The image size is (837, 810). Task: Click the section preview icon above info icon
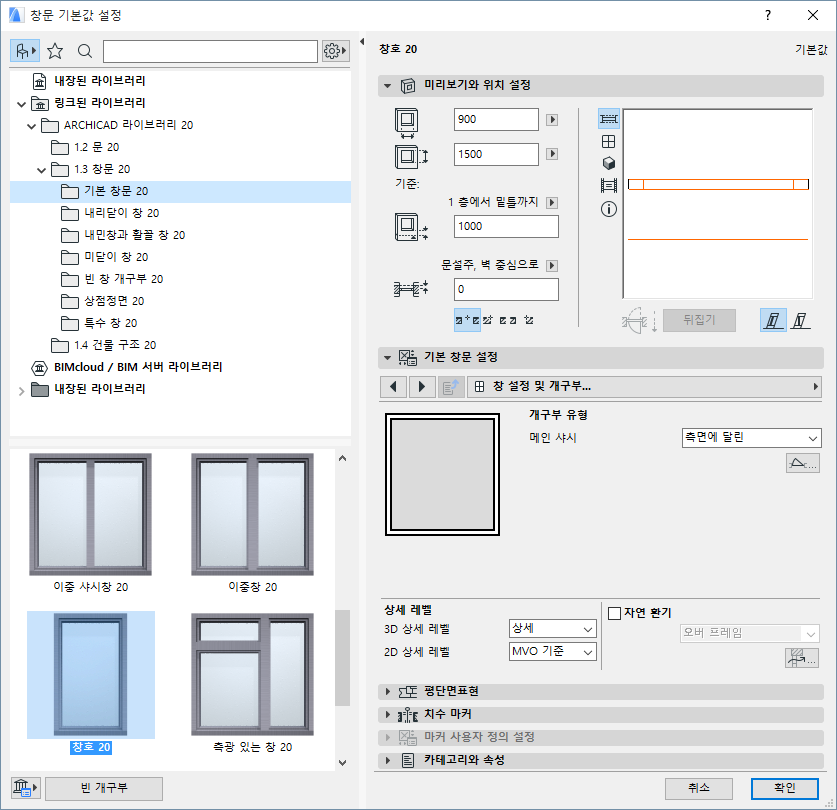click(609, 187)
